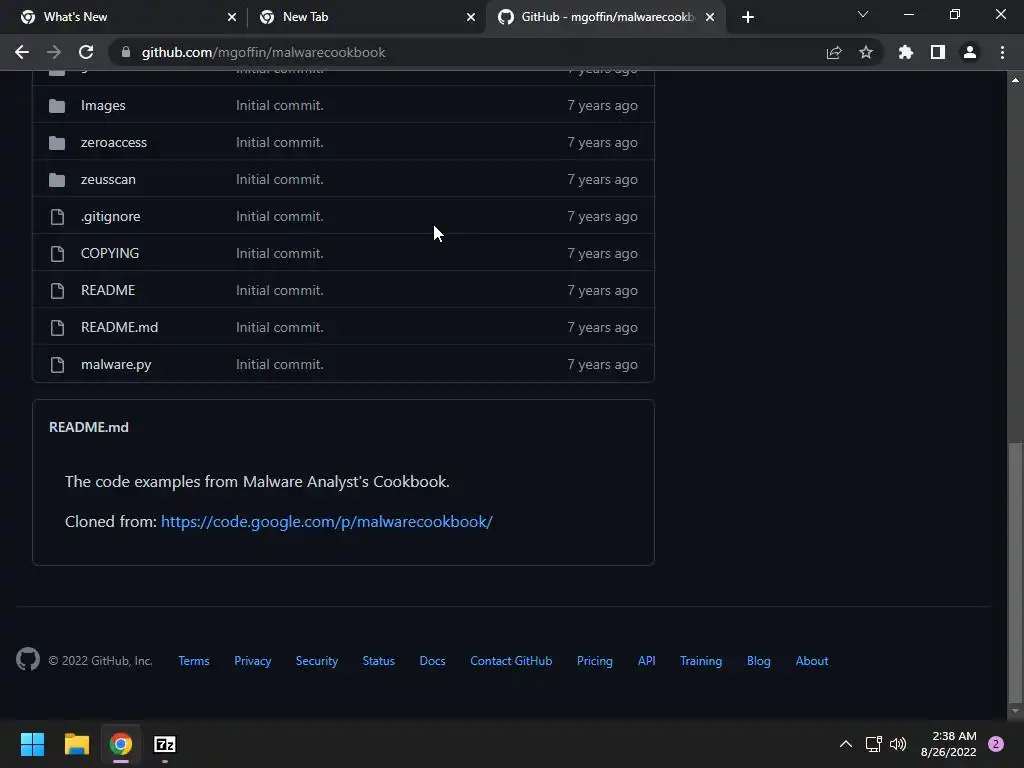Open the volume control tray icon

click(x=899, y=744)
